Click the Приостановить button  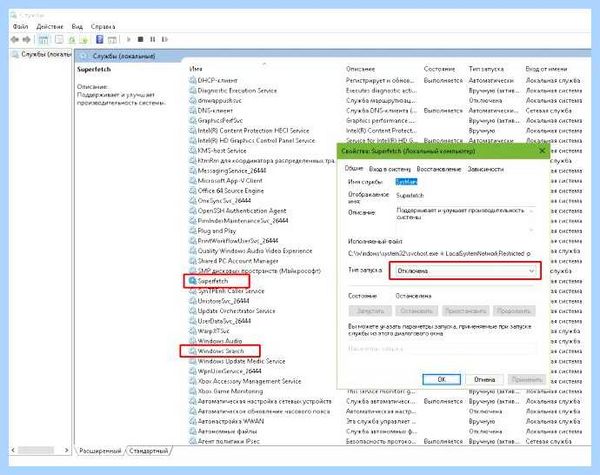point(466,311)
